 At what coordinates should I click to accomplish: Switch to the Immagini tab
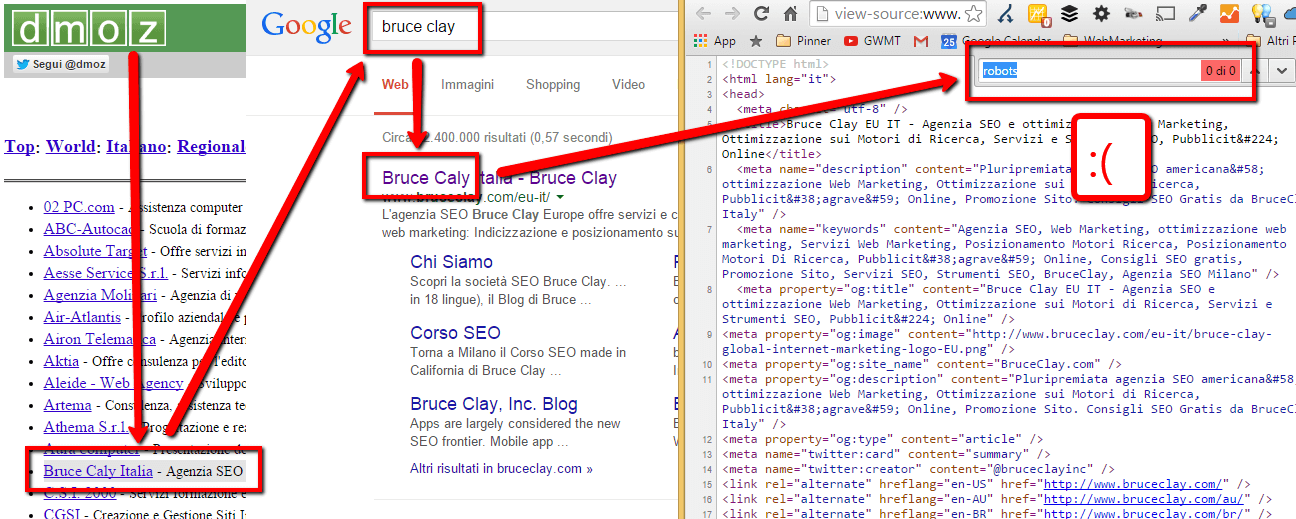click(467, 85)
